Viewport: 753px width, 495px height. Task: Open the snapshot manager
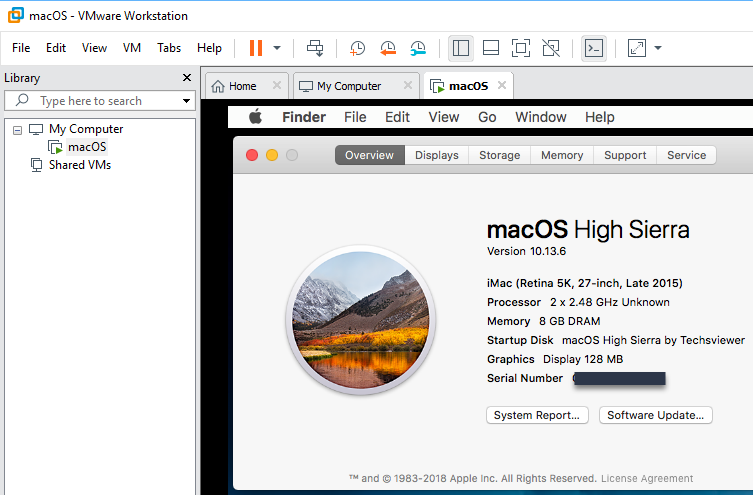(x=418, y=48)
